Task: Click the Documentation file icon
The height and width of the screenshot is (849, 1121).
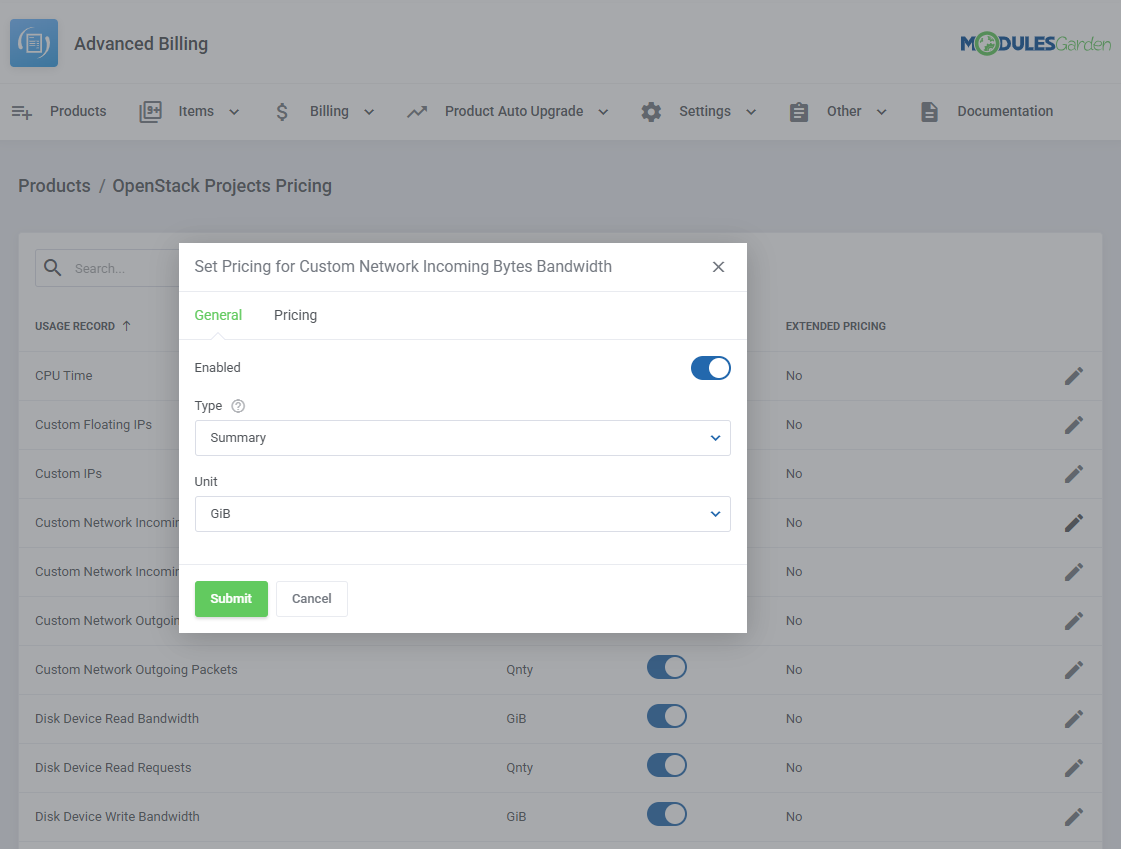Action: click(x=929, y=111)
